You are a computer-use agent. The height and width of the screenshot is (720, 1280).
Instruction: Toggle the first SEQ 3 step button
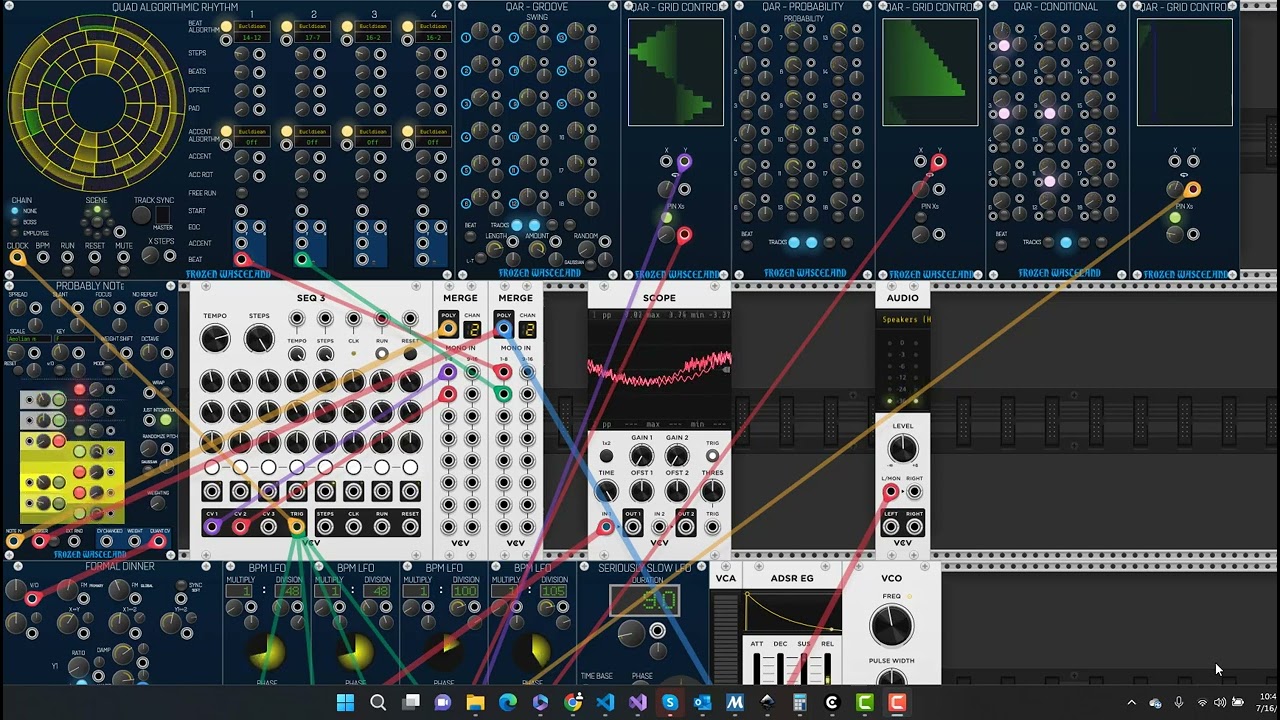click(x=212, y=468)
